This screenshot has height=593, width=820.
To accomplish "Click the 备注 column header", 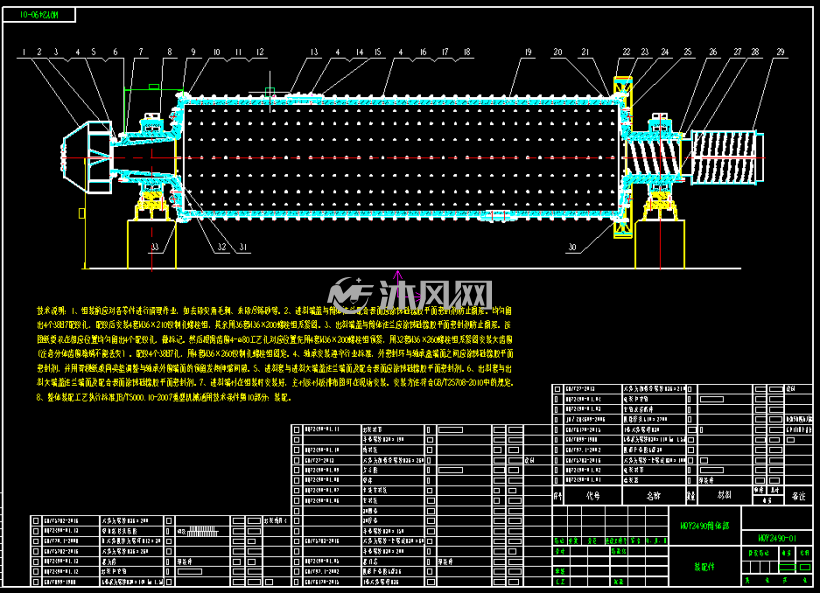I will click(799, 496).
